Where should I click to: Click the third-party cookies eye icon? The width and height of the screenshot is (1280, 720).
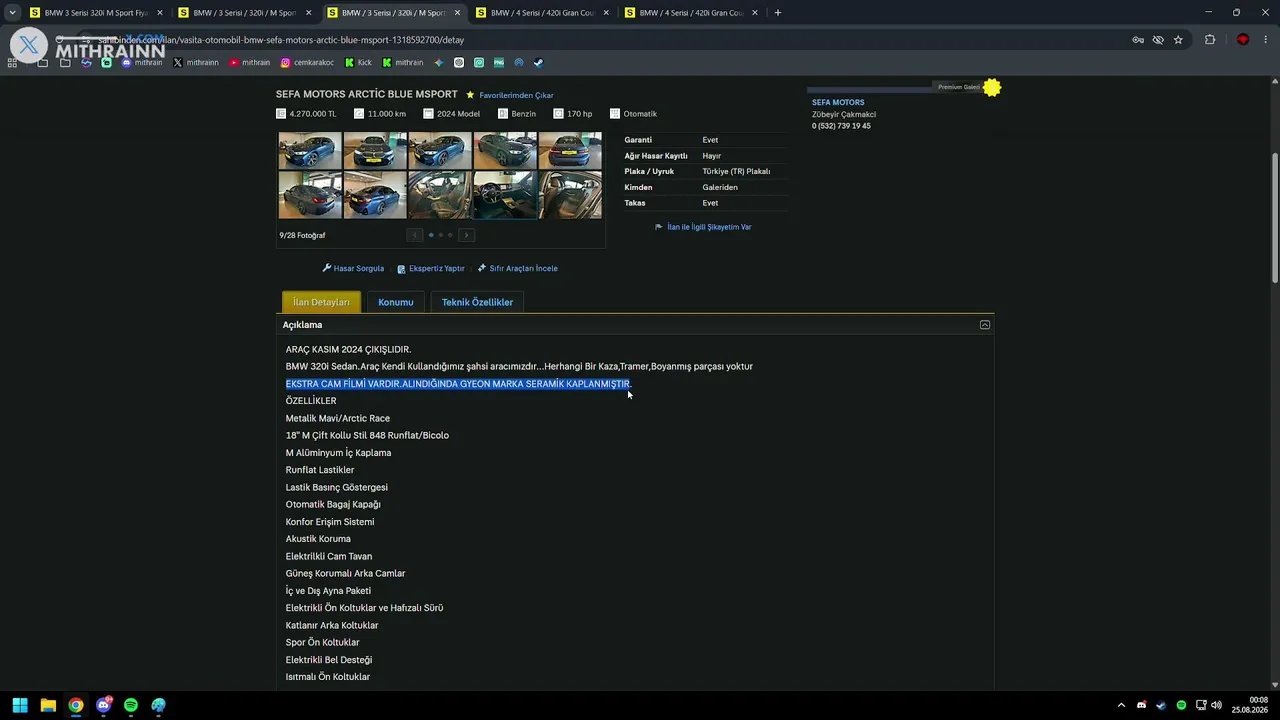click(1158, 40)
